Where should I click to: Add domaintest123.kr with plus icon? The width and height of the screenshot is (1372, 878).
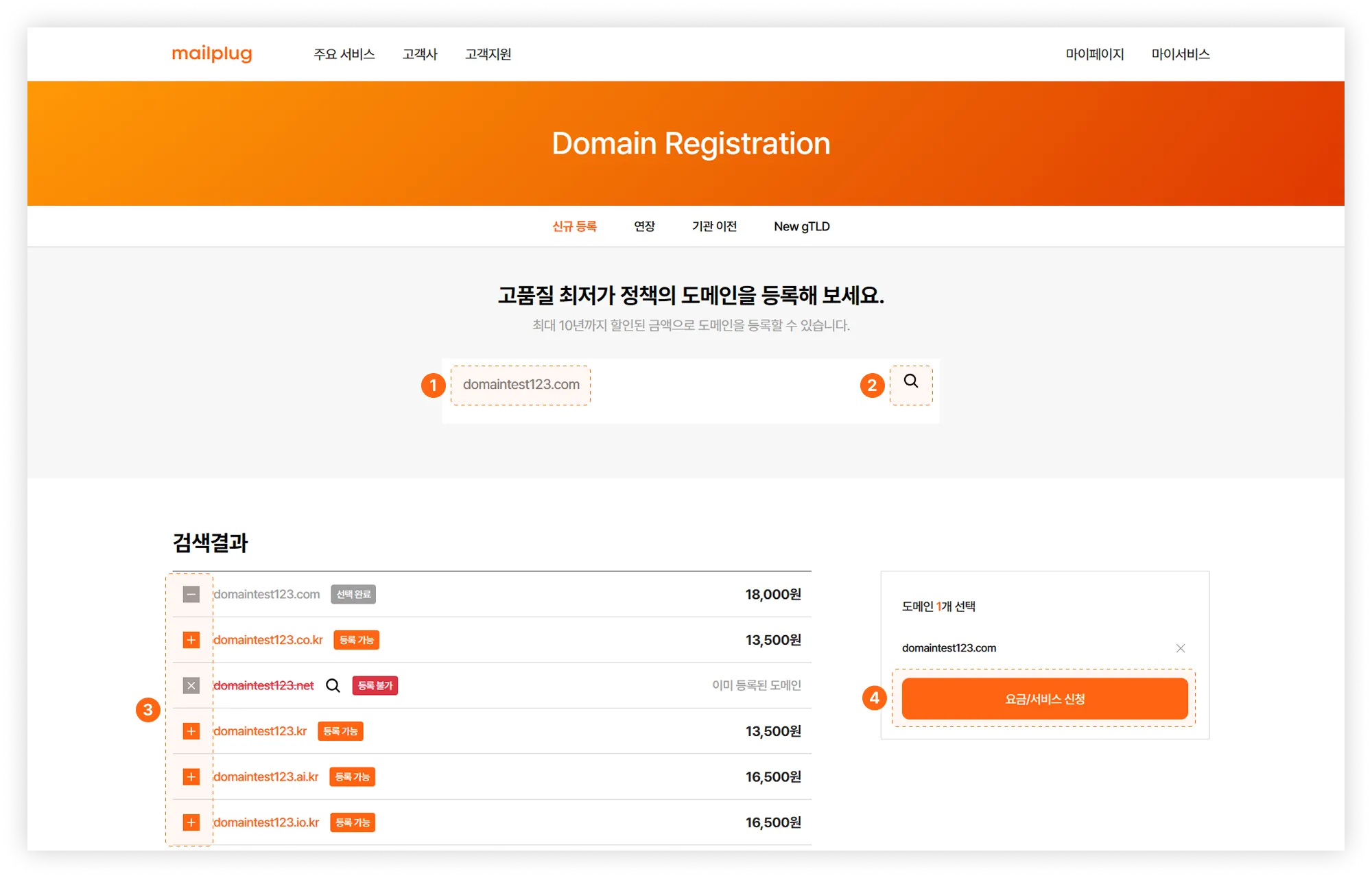(191, 731)
